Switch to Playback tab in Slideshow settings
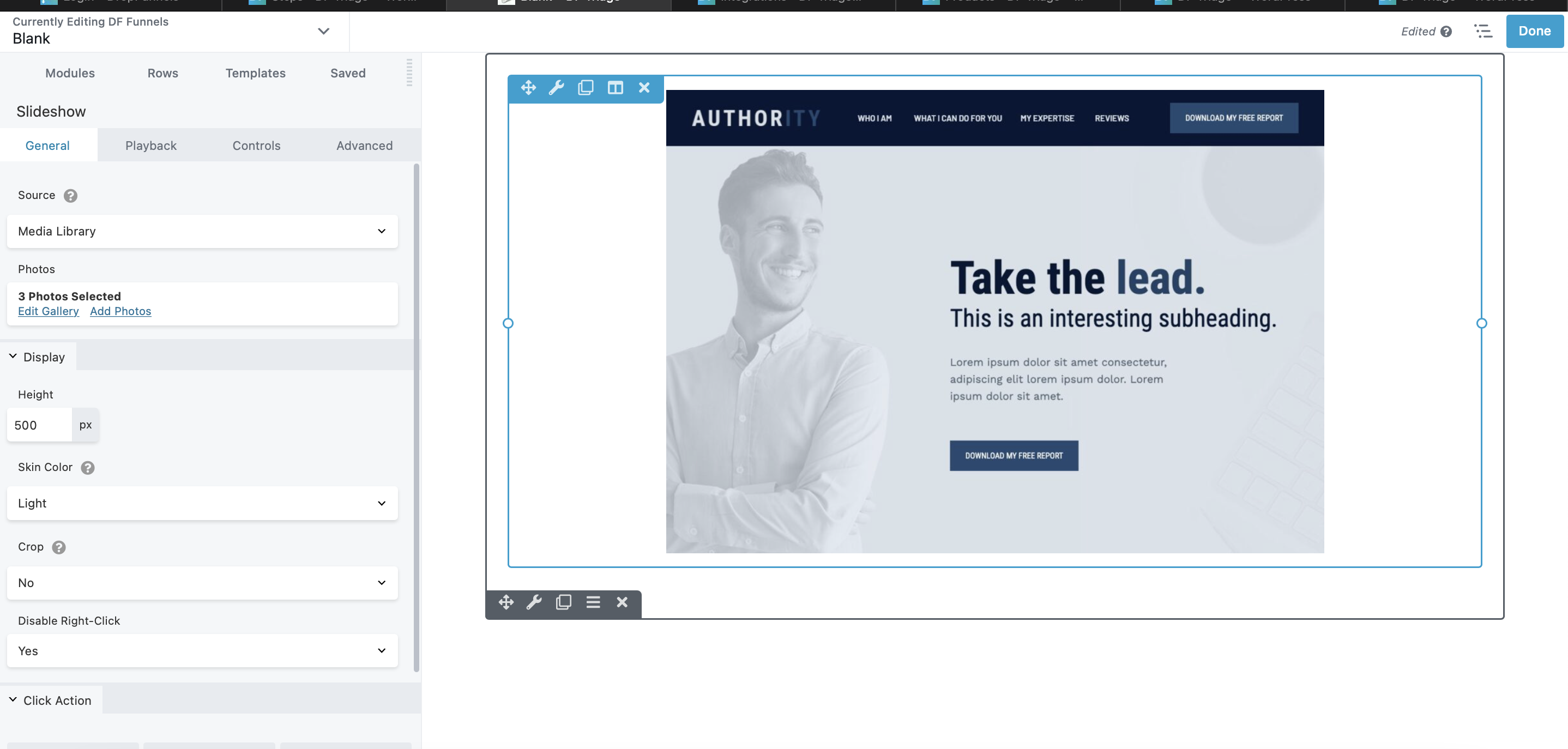1568x749 pixels. (150, 145)
